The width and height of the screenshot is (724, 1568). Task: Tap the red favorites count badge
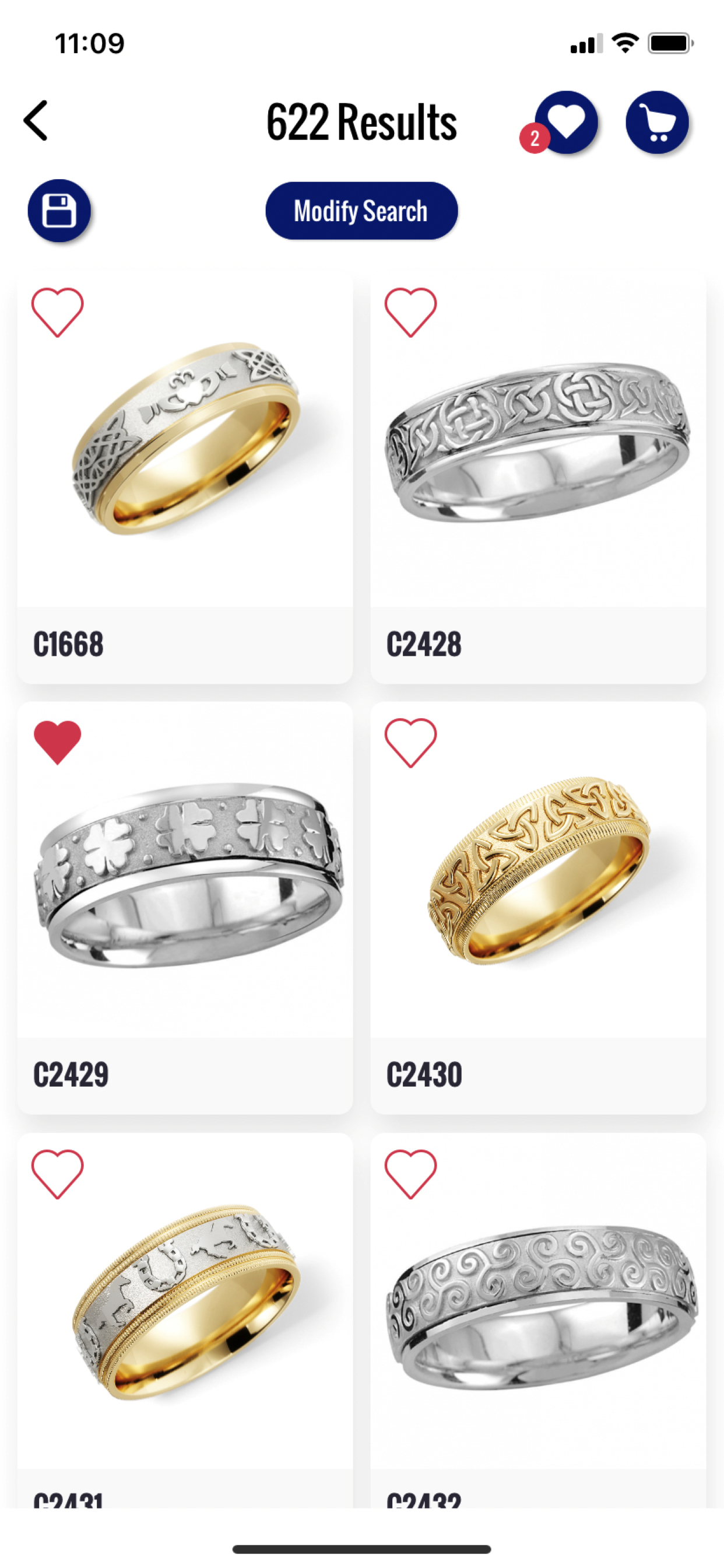tap(534, 138)
